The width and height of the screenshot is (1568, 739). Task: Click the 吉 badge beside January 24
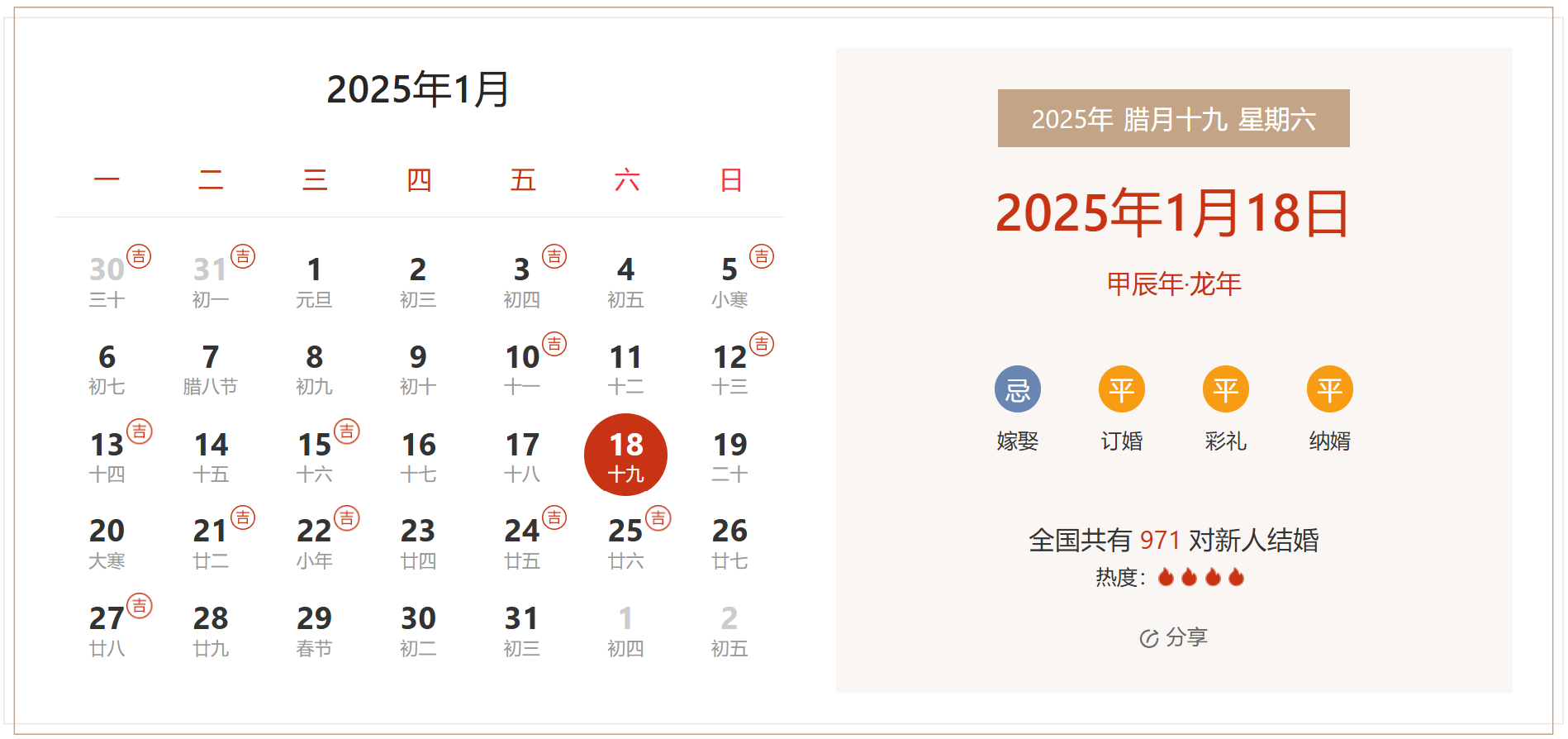[x=554, y=518]
